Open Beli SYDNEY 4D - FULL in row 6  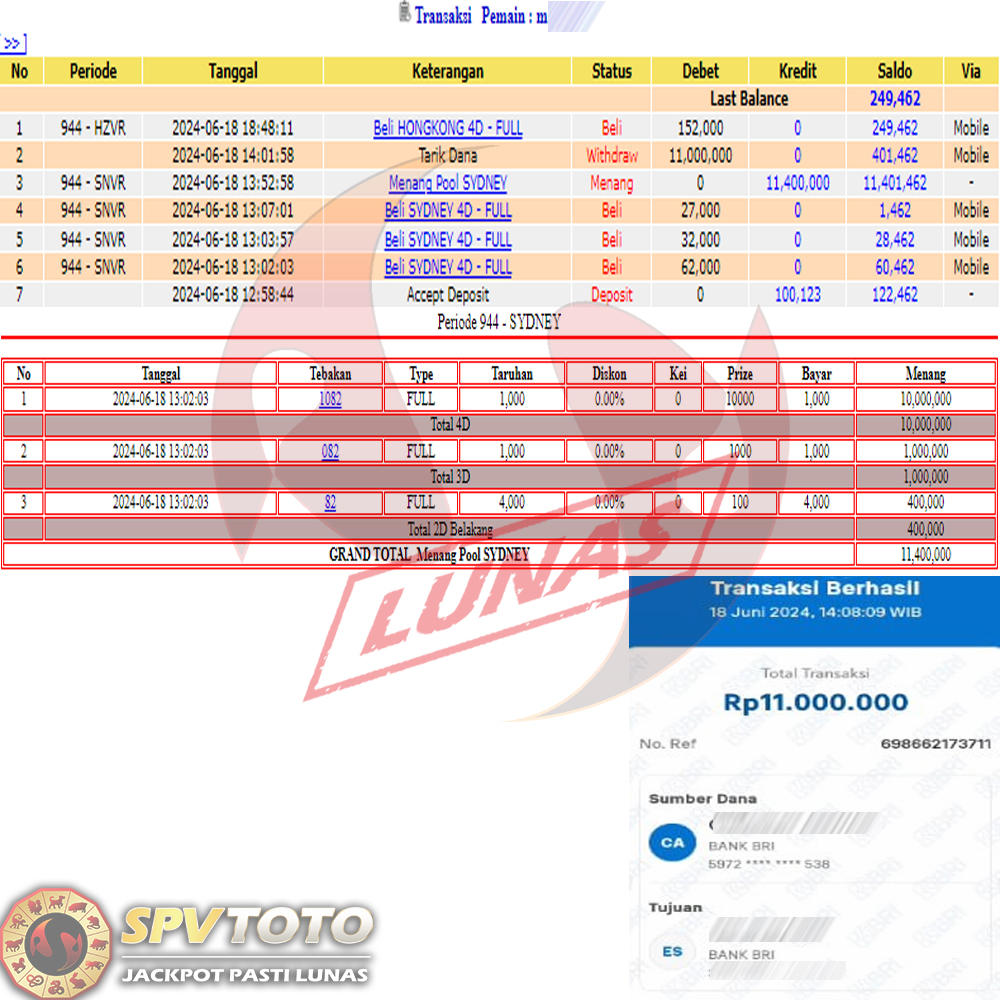coord(448,267)
